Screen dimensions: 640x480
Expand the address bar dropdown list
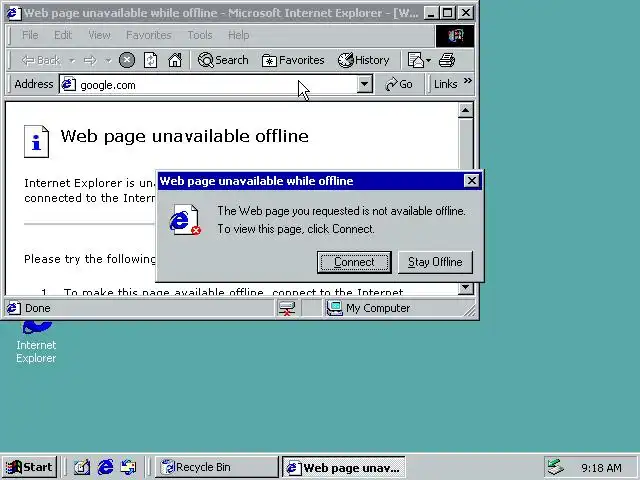coord(364,84)
